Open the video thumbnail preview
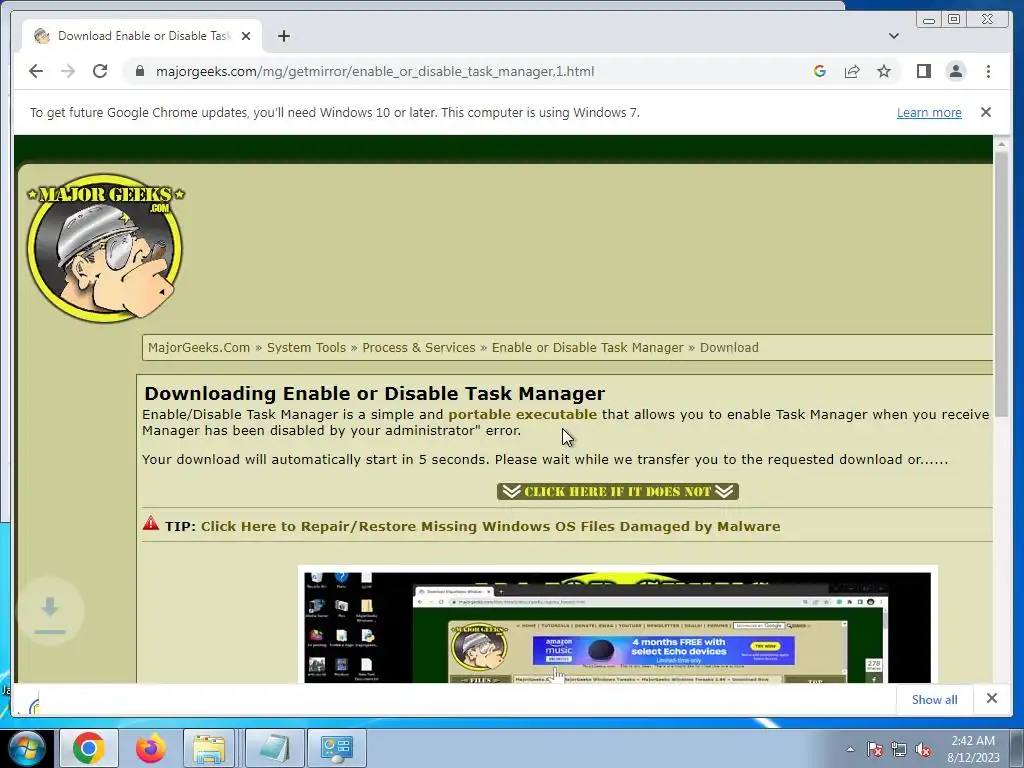Screen dimensions: 1024x768 pyautogui.click(x=618, y=626)
